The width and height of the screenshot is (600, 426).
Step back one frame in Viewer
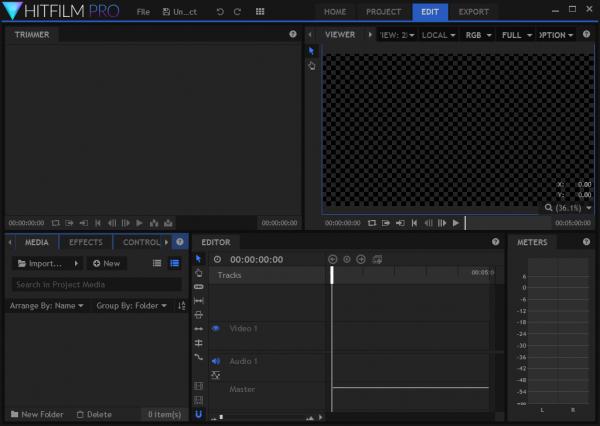click(428, 223)
